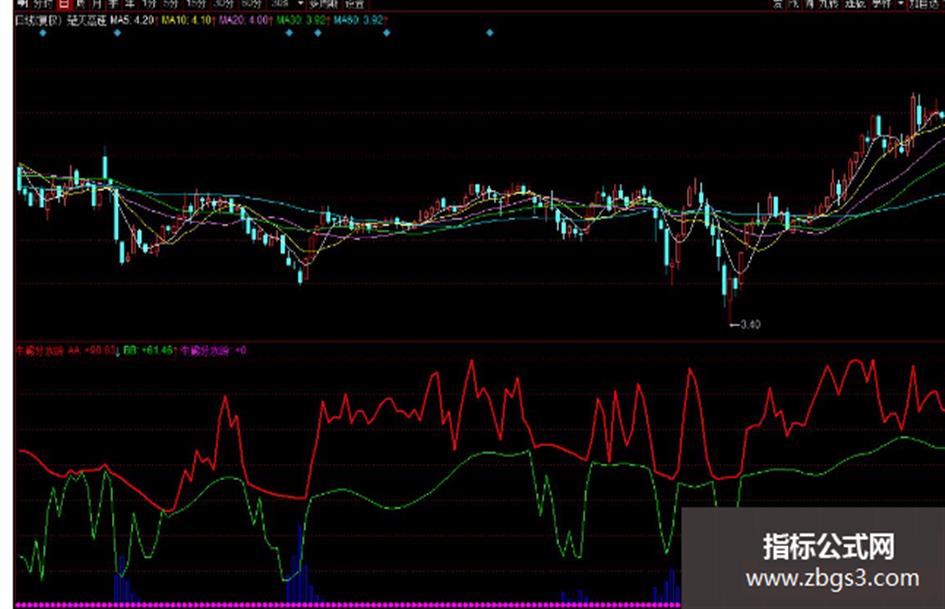Click the purple MA20: 4.00 value
The height and width of the screenshot is (609, 945).
point(242,20)
